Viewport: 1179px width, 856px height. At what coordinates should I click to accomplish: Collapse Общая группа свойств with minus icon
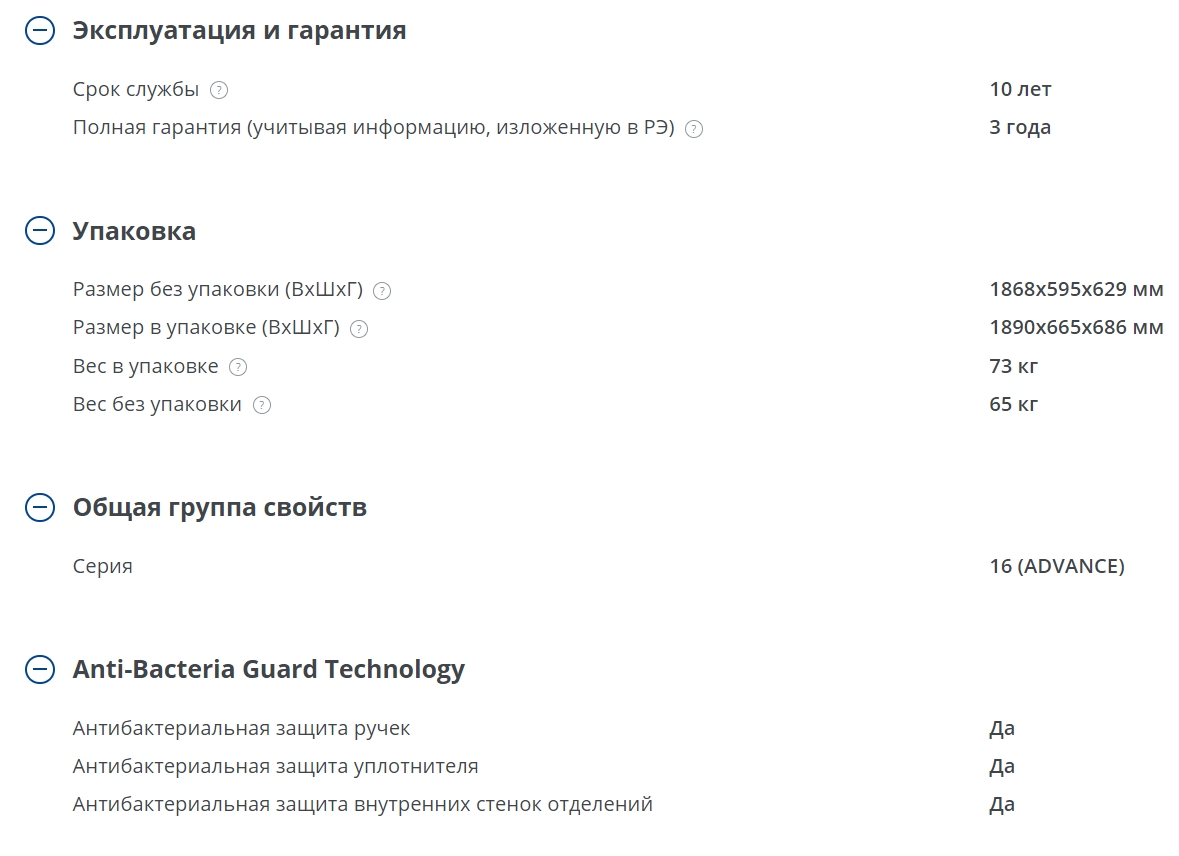(x=40, y=508)
